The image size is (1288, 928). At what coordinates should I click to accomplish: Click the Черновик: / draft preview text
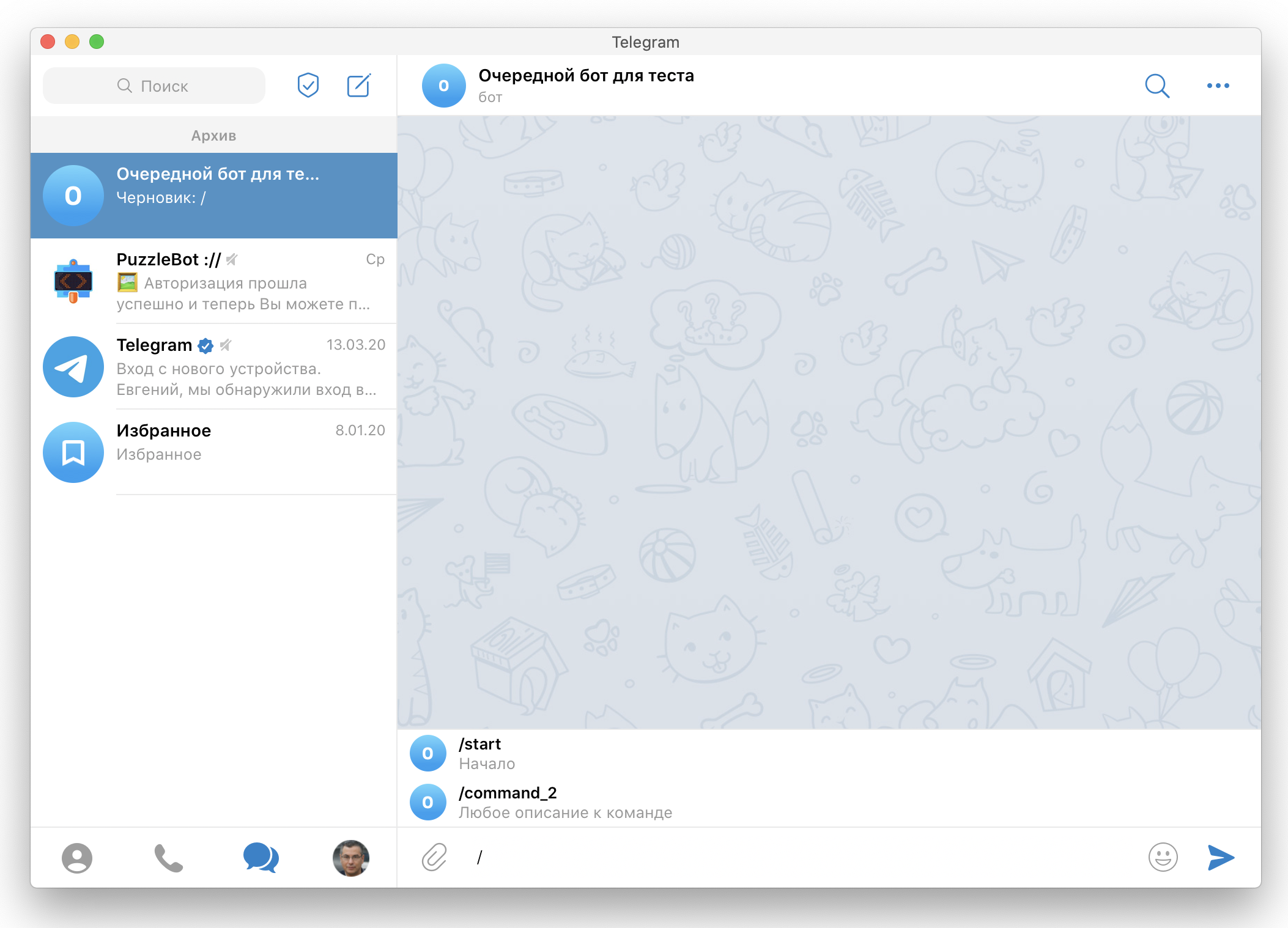tap(161, 197)
